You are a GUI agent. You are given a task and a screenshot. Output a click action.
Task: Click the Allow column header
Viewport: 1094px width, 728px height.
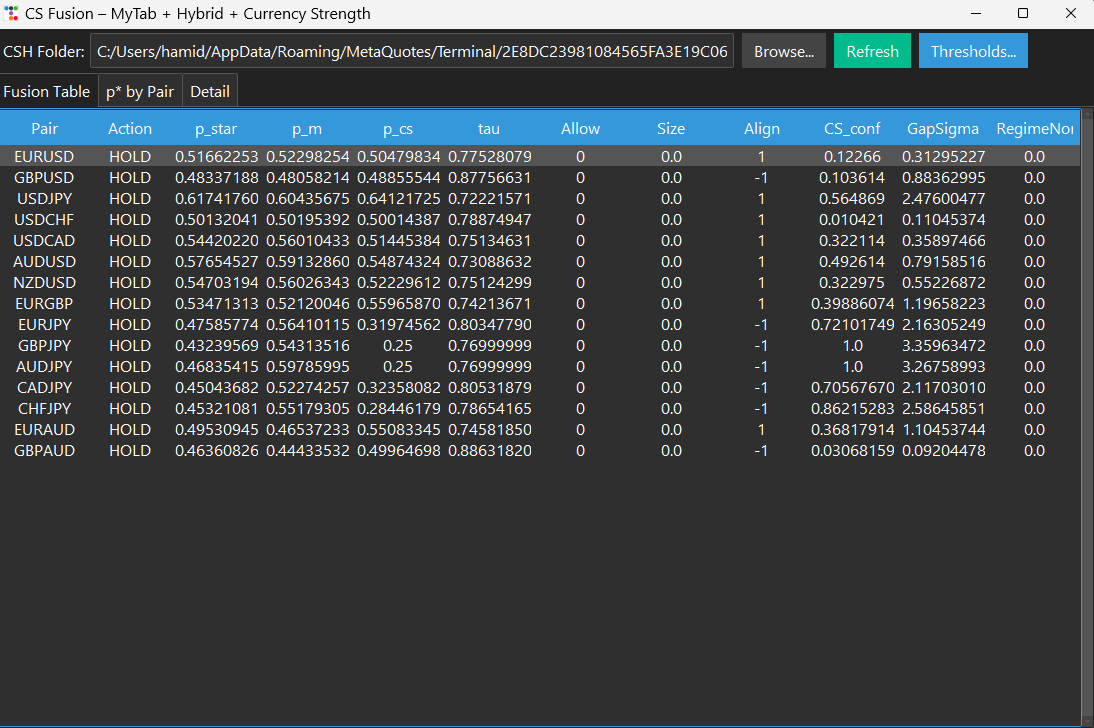[580, 128]
